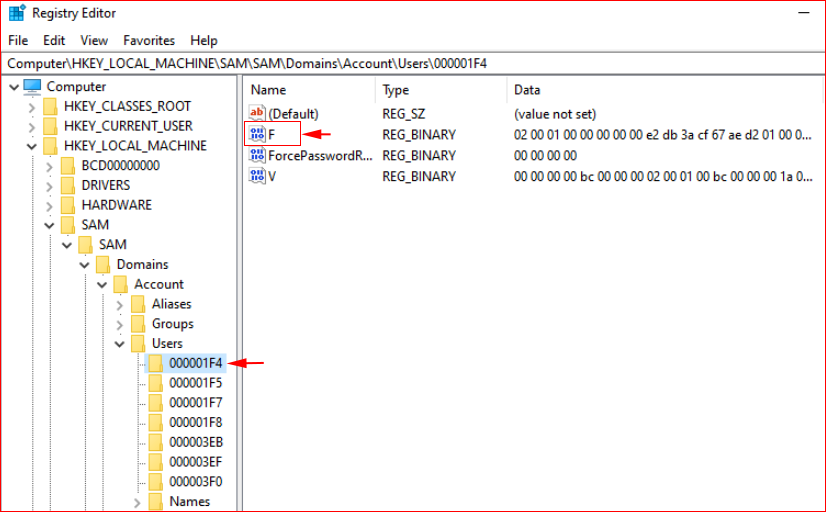Click the "(value not set)" data cell
This screenshot has height=512, width=826.
[x=555, y=114]
